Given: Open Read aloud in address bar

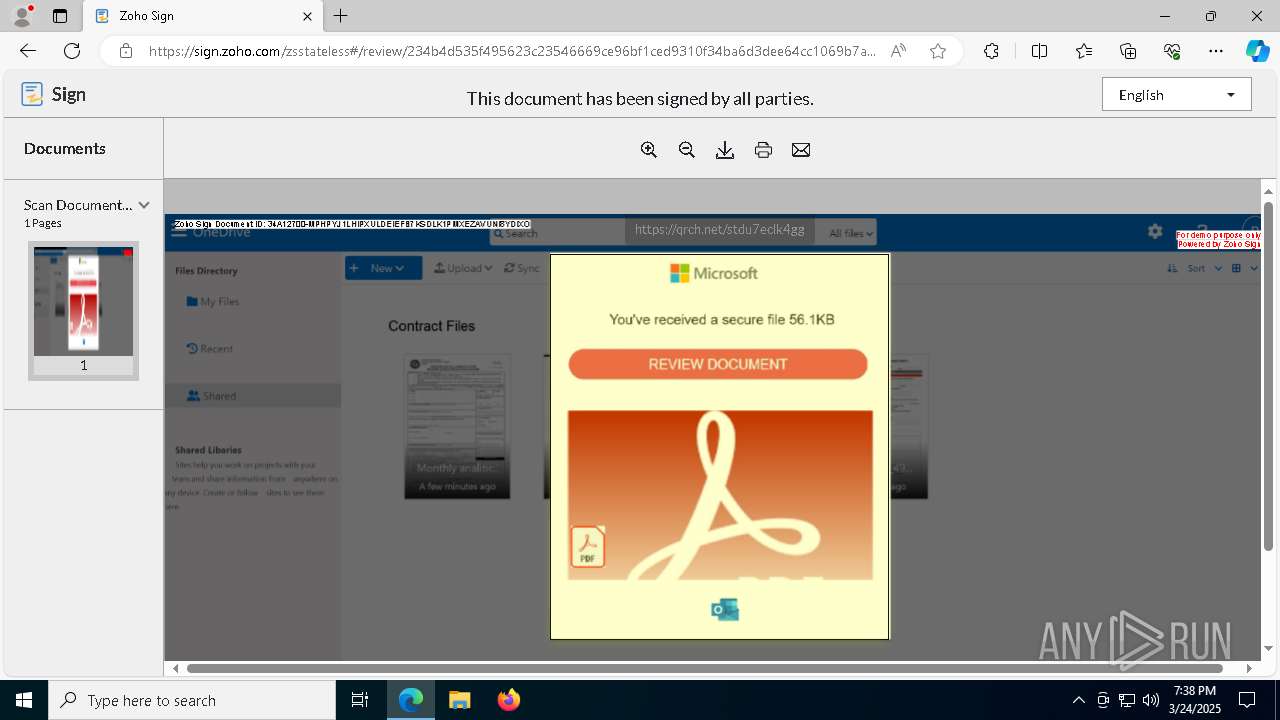Looking at the screenshot, I should click(x=898, y=51).
